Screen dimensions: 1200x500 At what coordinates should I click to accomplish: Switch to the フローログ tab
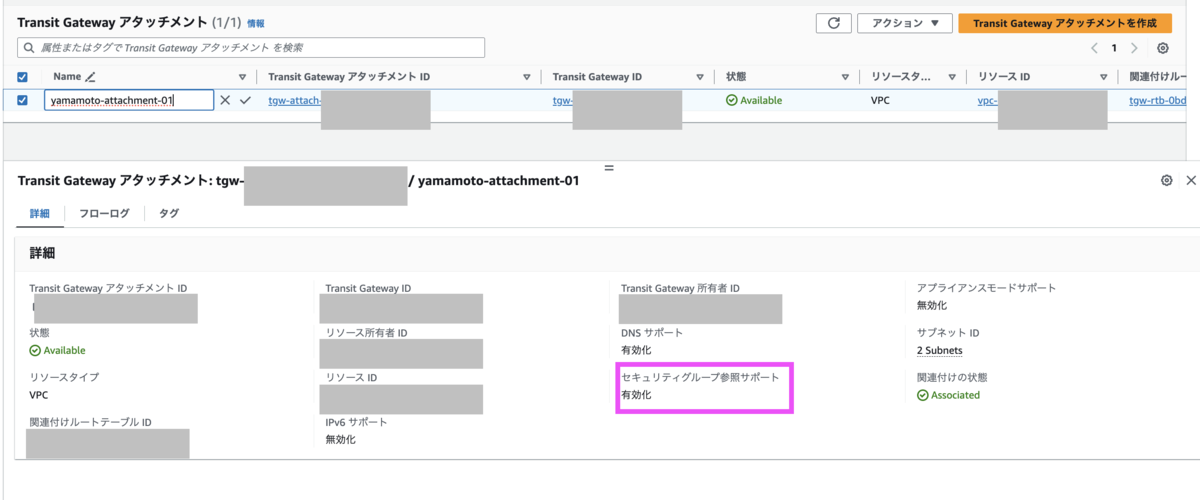click(x=104, y=213)
